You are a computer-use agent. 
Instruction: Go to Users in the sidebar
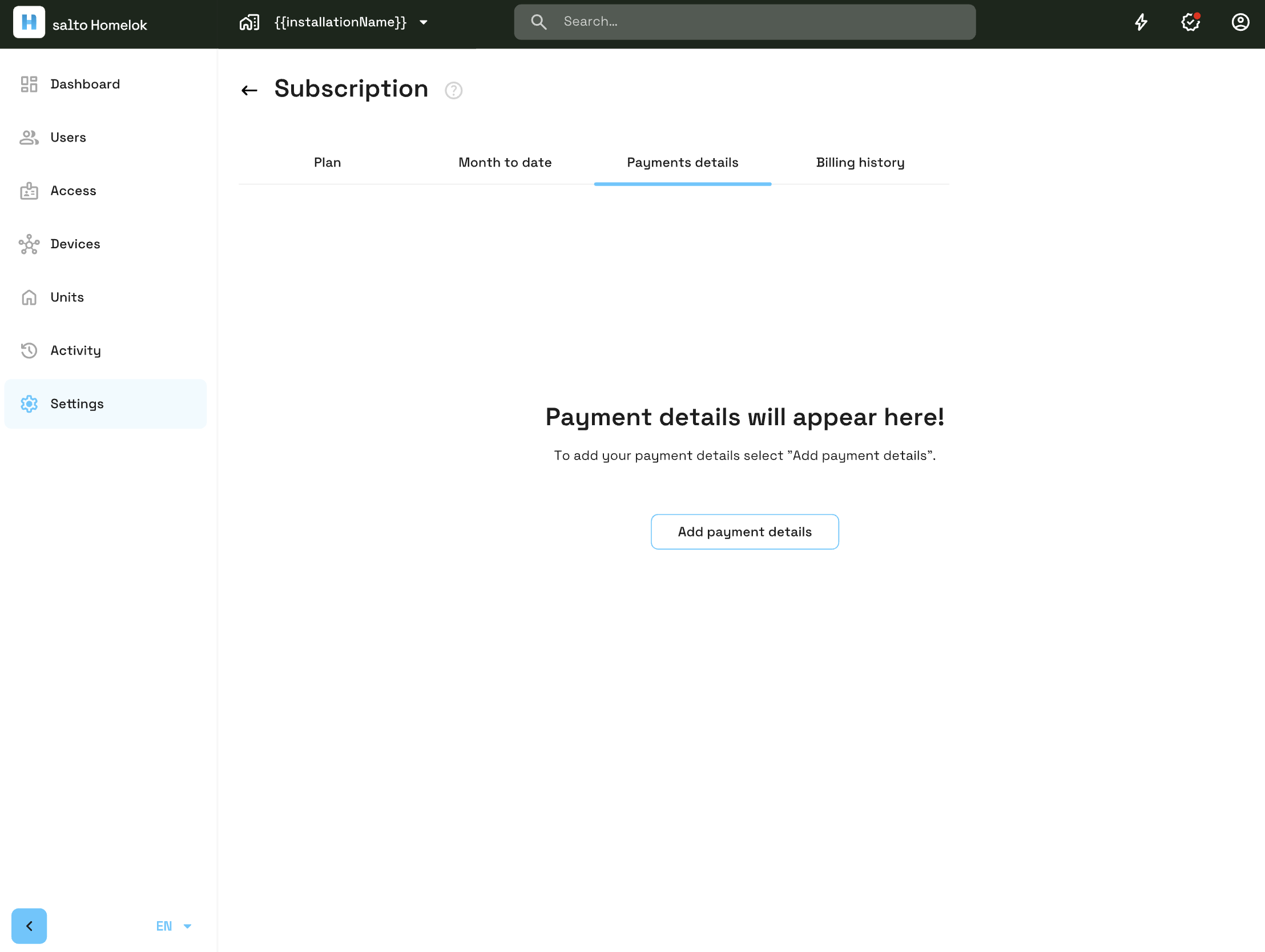tap(105, 137)
